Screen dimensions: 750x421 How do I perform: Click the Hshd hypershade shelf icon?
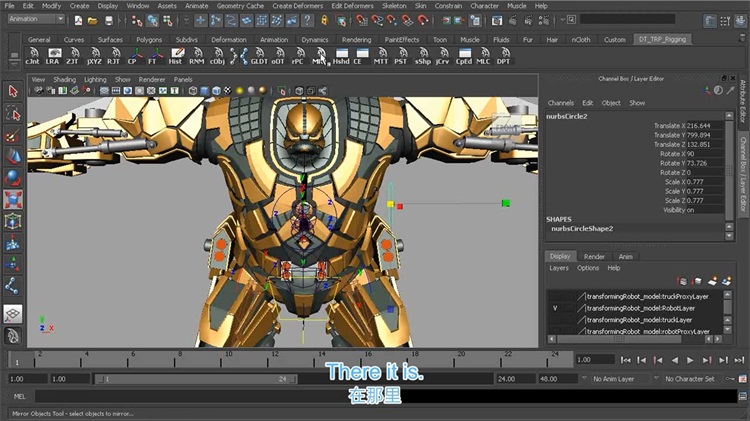[x=342, y=56]
